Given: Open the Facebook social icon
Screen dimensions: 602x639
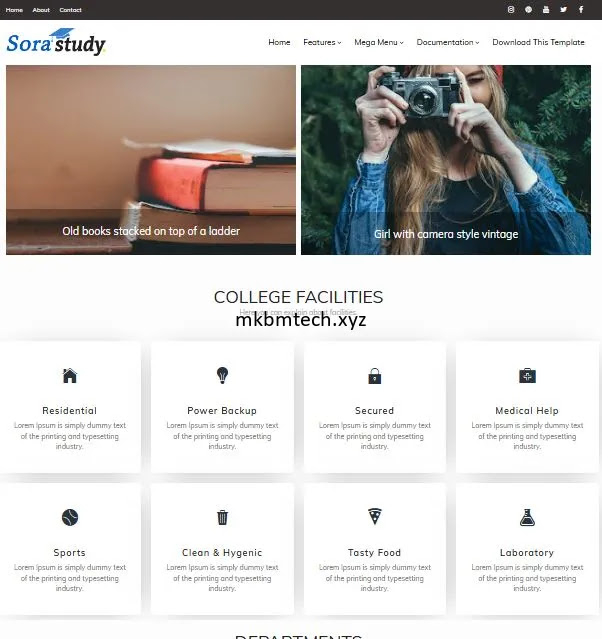Looking at the screenshot, I should 581,9.
